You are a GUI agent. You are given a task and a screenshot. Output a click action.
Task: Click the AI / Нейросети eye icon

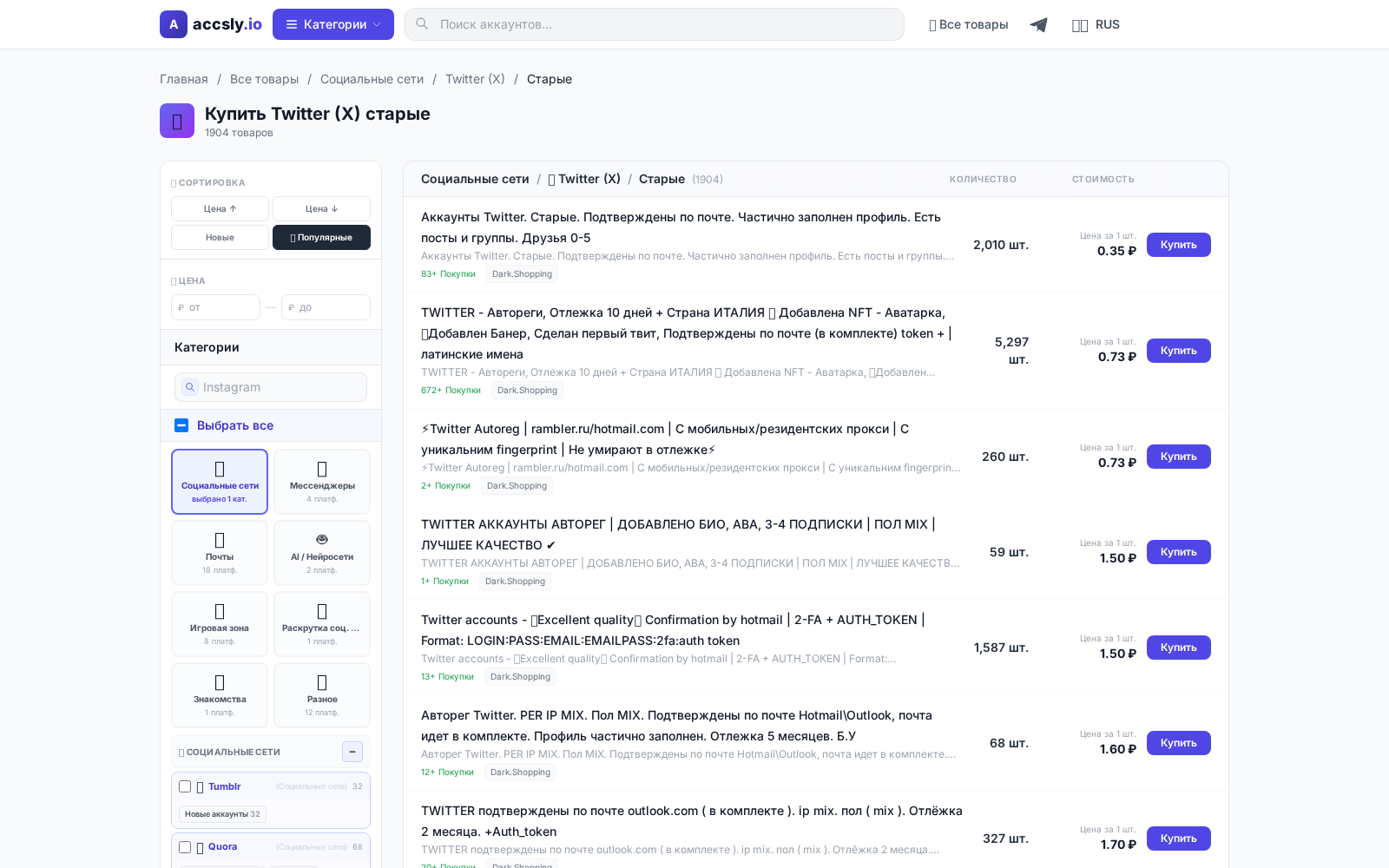coord(321,538)
